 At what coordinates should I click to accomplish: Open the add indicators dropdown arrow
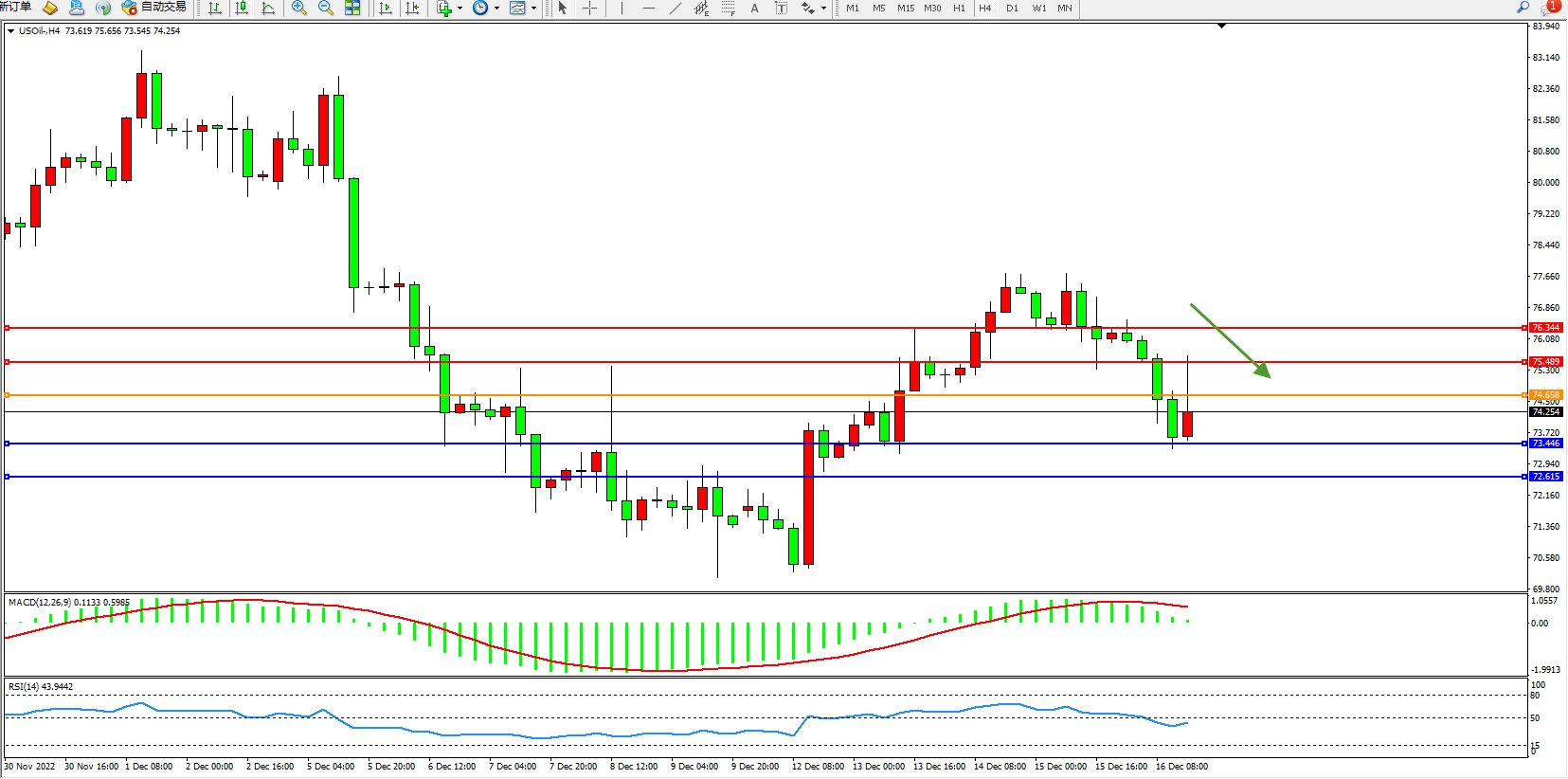click(460, 9)
